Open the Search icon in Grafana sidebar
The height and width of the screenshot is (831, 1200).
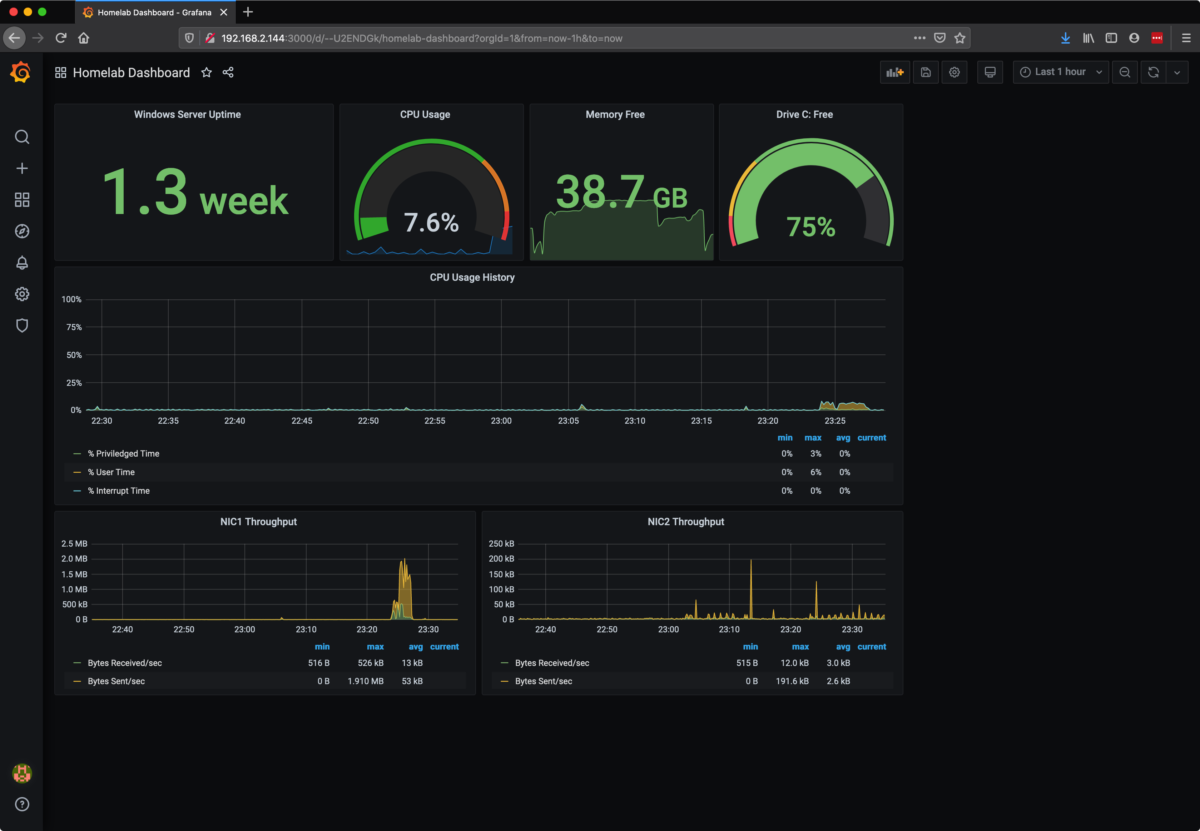22,137
